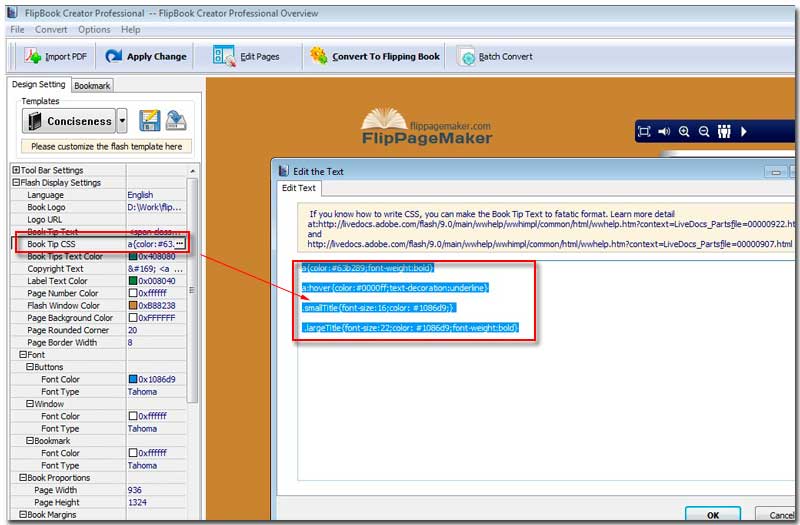Viewport: 800px width, 525px height.
Task: Click the .smallTitle CSS line
Action: (378, 308)
